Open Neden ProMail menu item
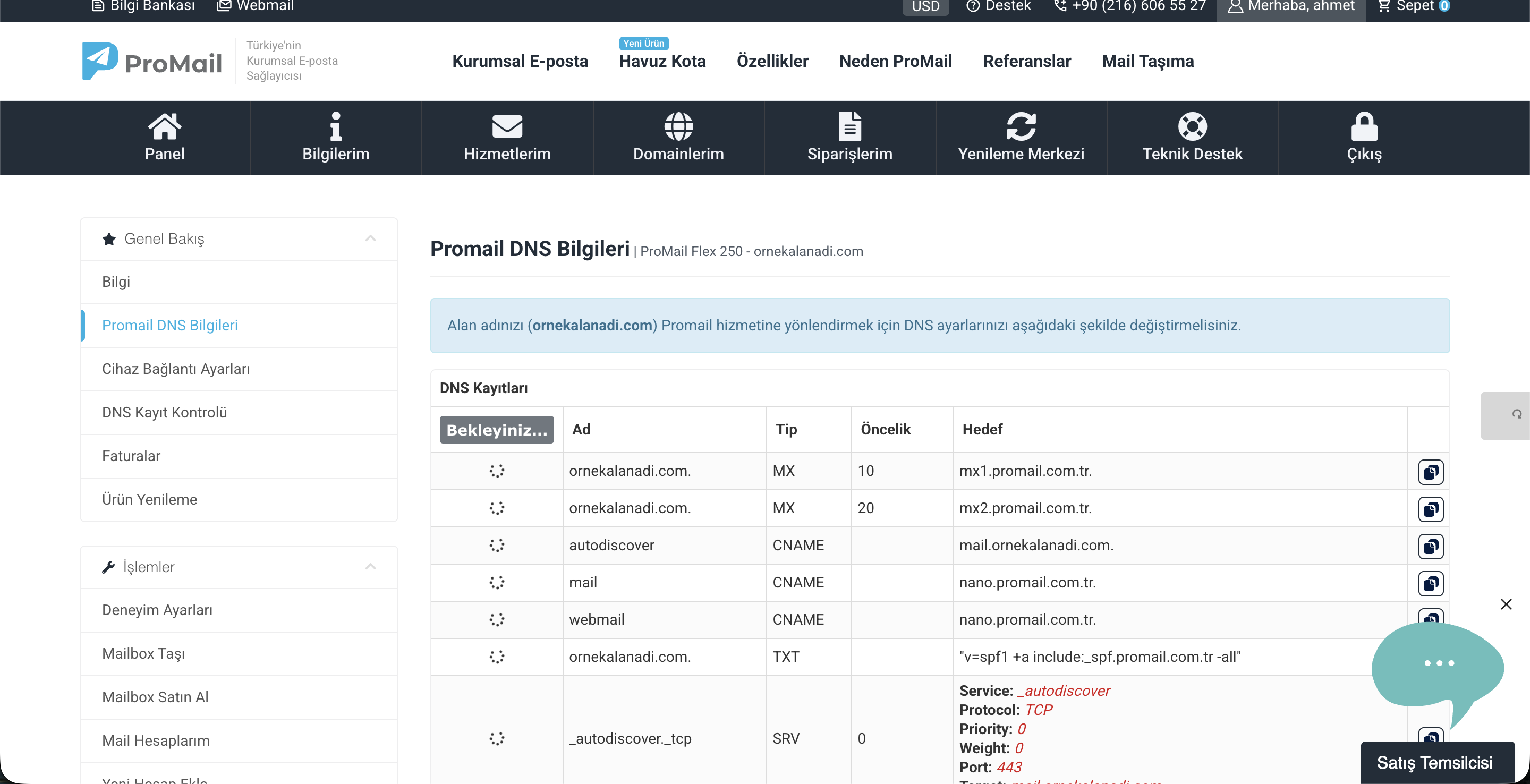Image resolution: width=1530 pixels, height=784 pixels. pos(895,61)
